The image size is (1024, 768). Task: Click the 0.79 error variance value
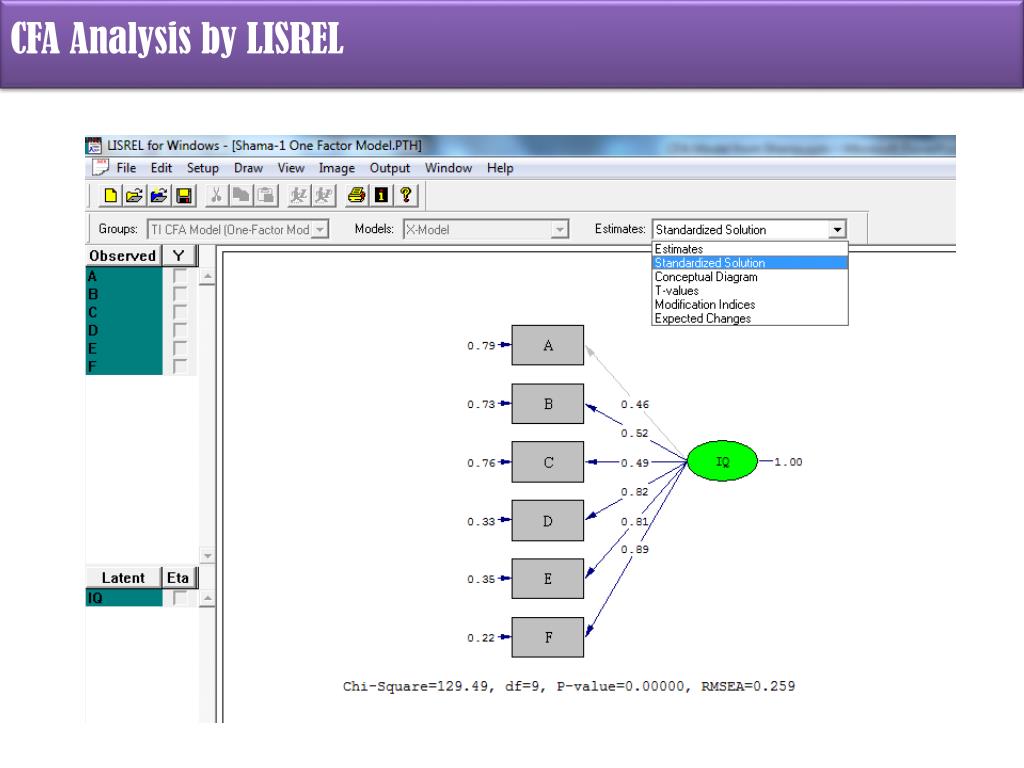coord(481,345)
